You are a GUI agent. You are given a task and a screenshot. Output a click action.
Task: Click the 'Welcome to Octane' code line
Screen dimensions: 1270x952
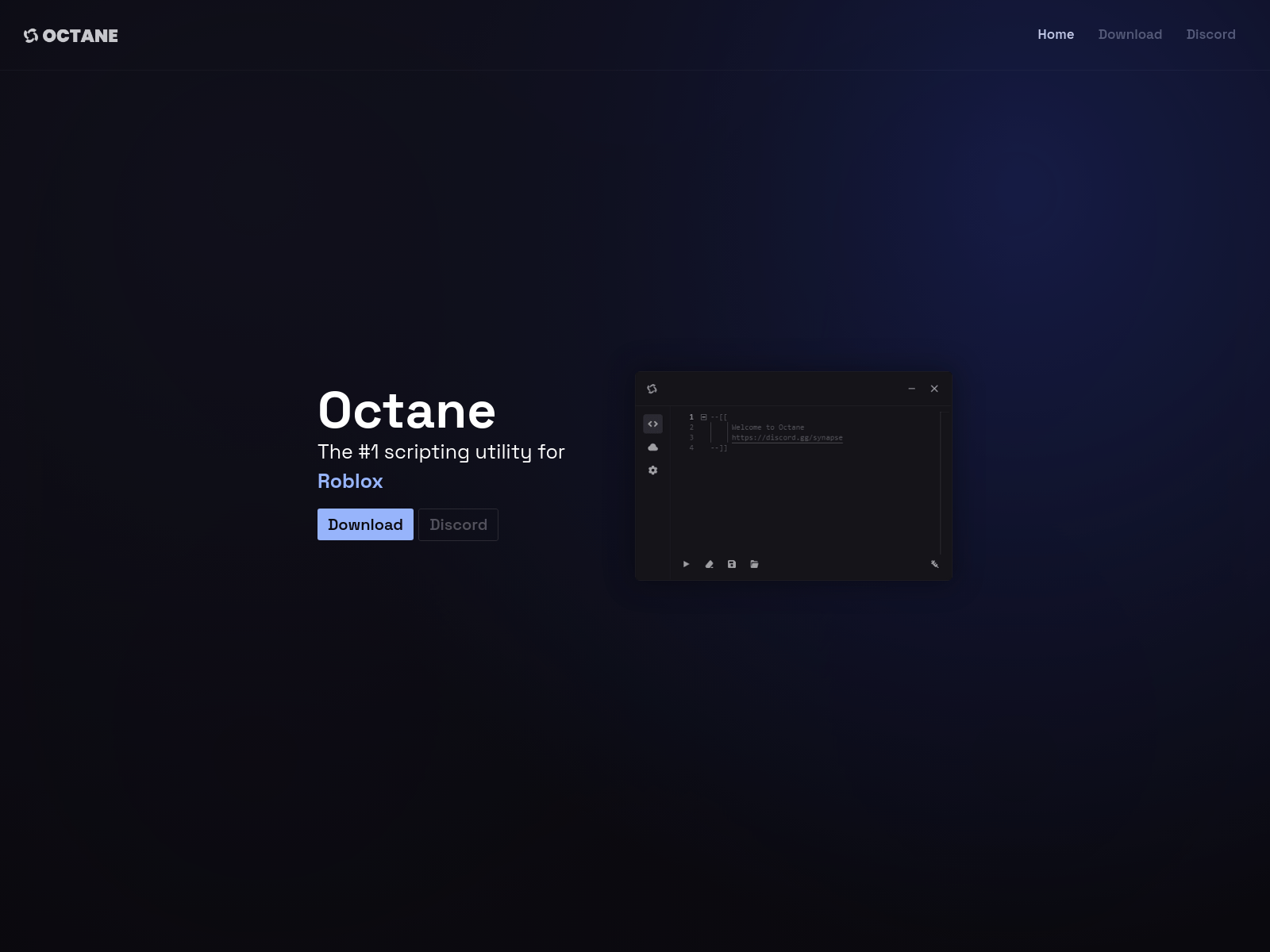click(x=768, y=428)
